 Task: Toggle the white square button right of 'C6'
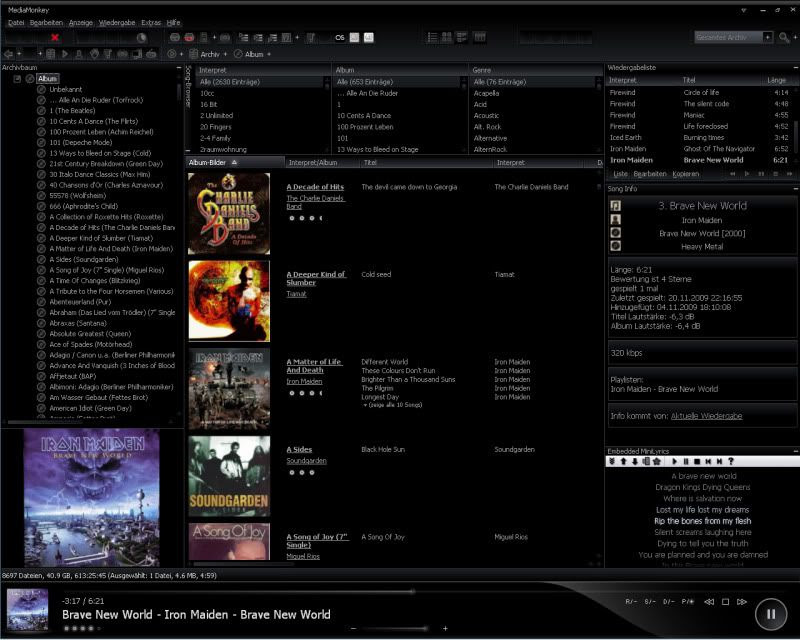(x=354, y=37)
